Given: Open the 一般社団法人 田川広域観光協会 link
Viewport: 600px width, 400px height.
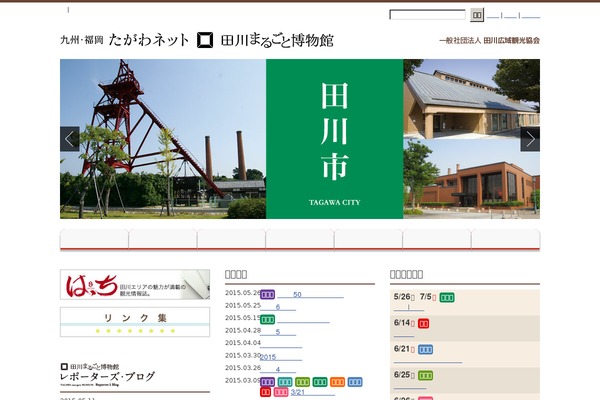Looking at the screenshot, I should [489, 40].
